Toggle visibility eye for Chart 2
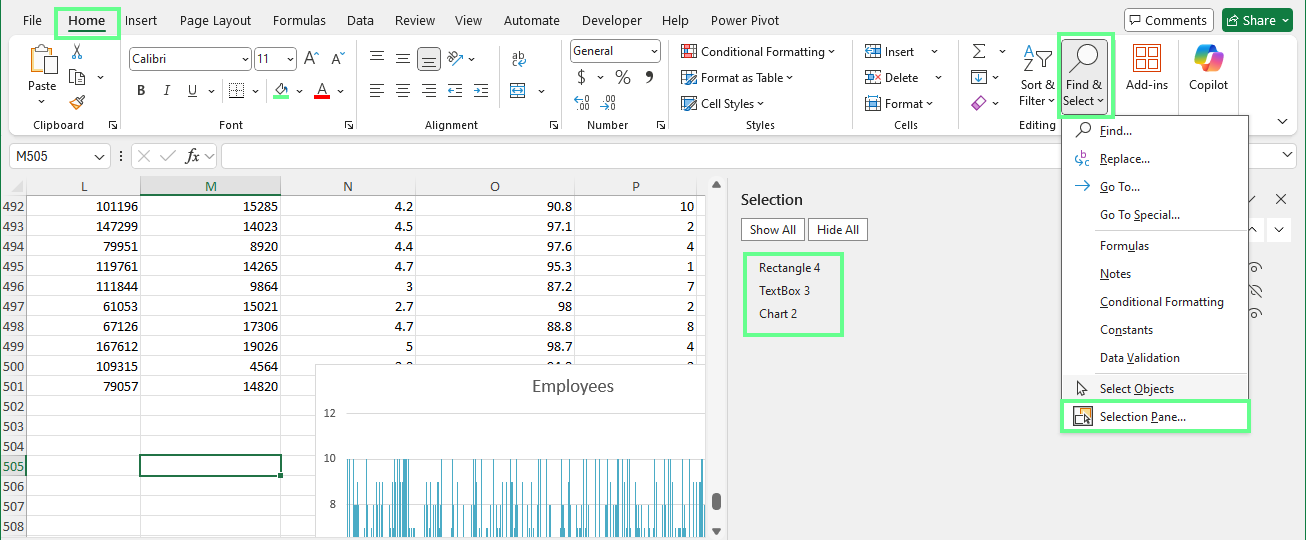 point(1255,314)
